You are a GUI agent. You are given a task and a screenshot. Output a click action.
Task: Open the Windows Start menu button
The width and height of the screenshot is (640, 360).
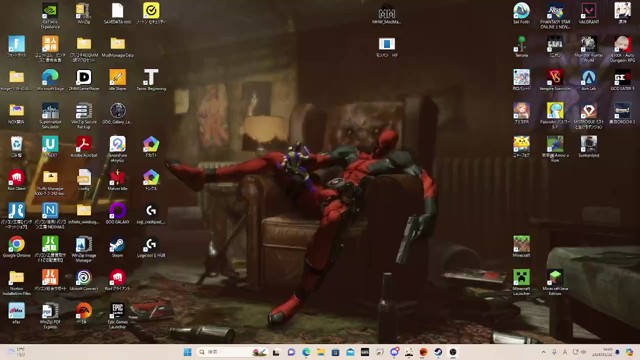click(x=188, y=352)
